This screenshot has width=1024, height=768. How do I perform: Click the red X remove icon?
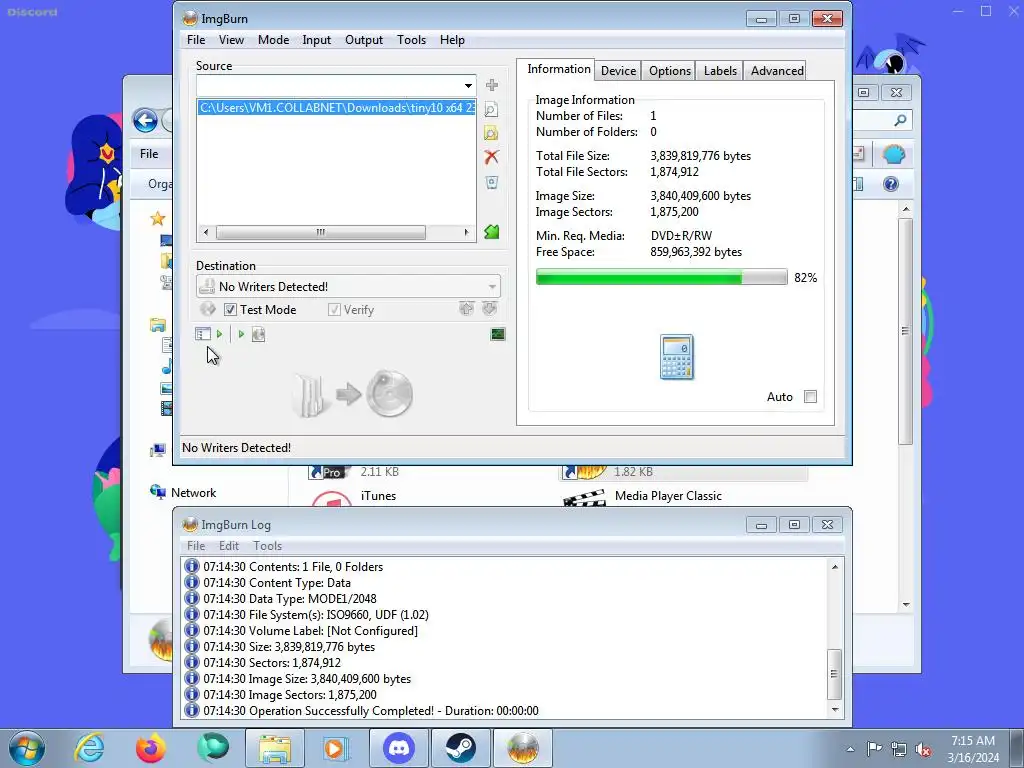pyautogui.click(x=491, y=157)
